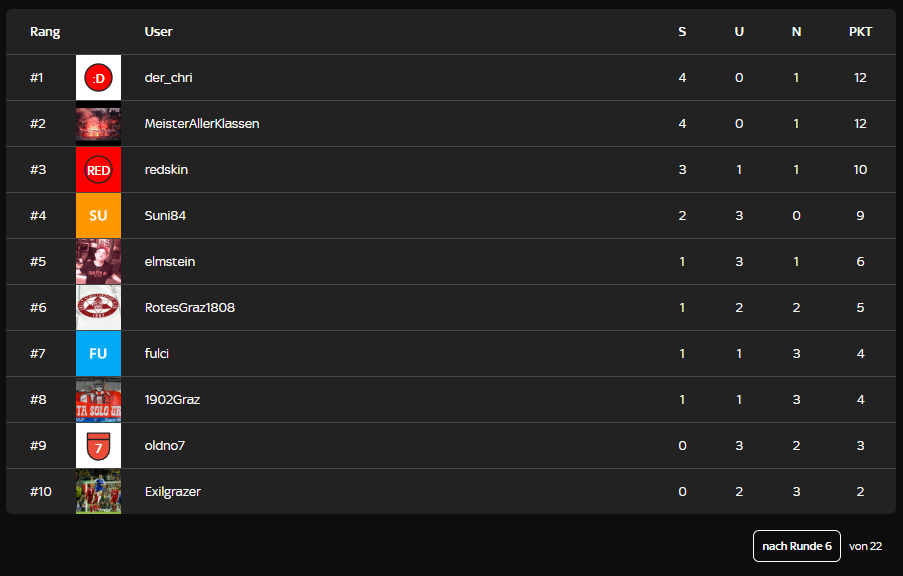Select the orange SU avatar of Suni84
Screen dimensions: 903x576
tap(98, 215)
